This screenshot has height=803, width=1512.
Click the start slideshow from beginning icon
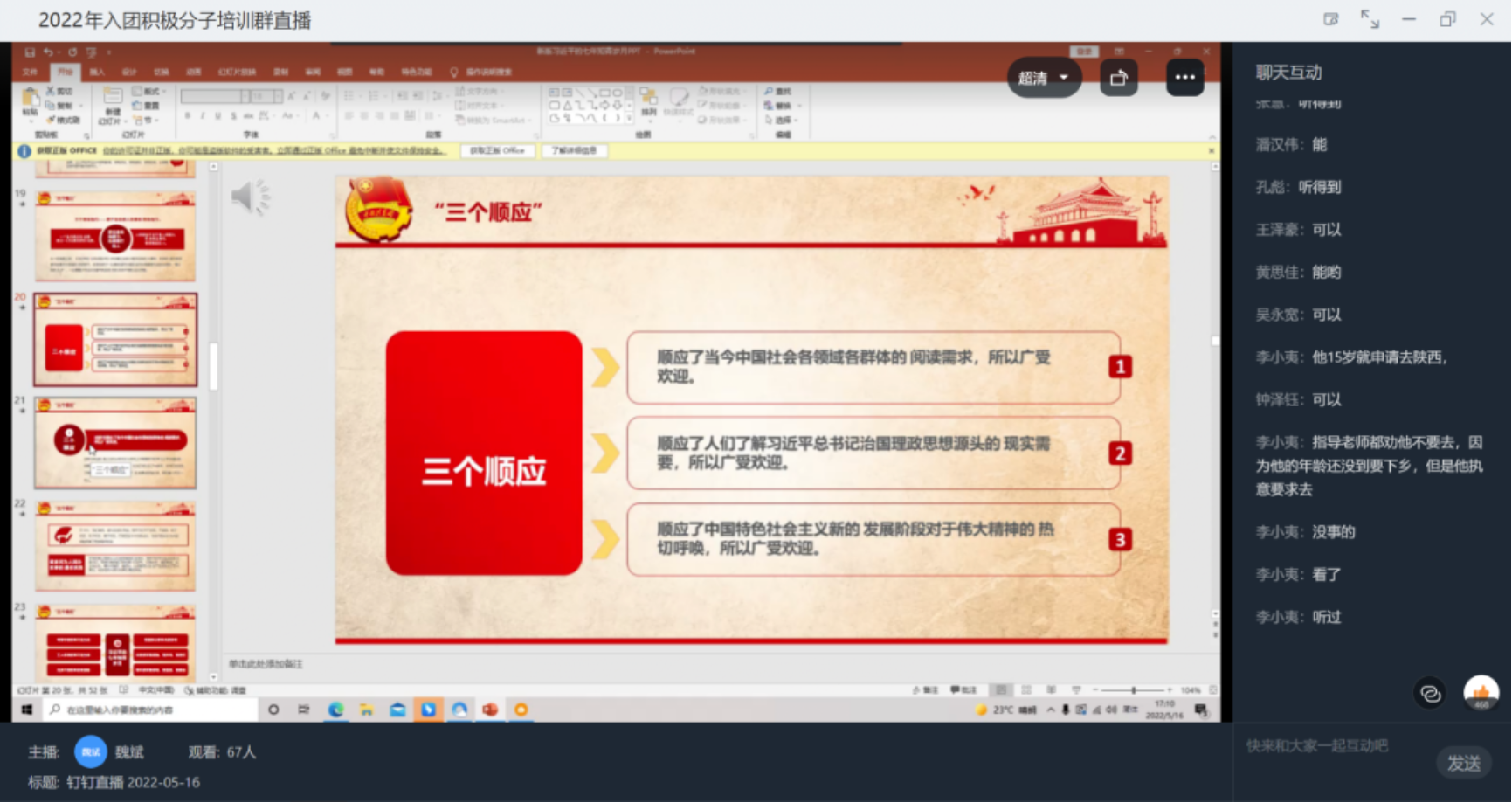pyautogui.click(x=91, y=52)
